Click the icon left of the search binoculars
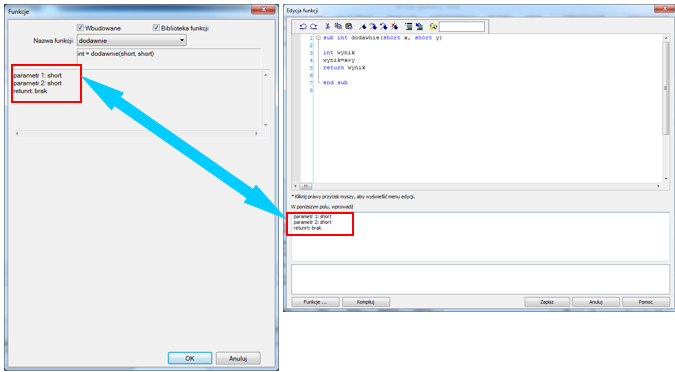The width and height of the screenshot is (675, 372). coord(419,27)
